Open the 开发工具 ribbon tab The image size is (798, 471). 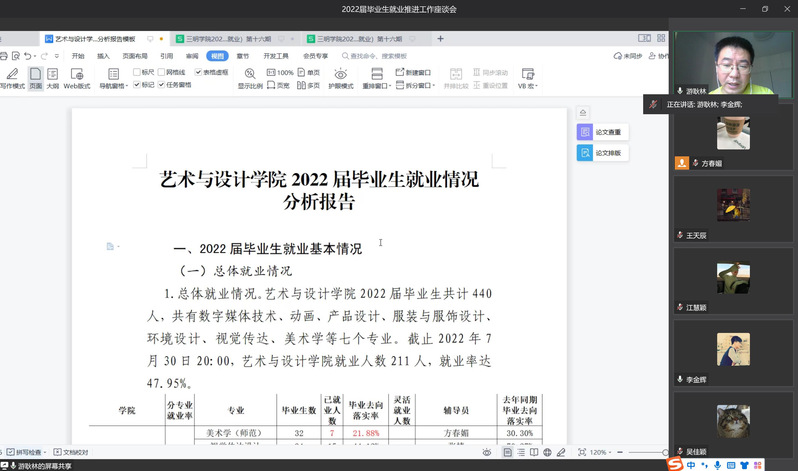coord(276,56)
